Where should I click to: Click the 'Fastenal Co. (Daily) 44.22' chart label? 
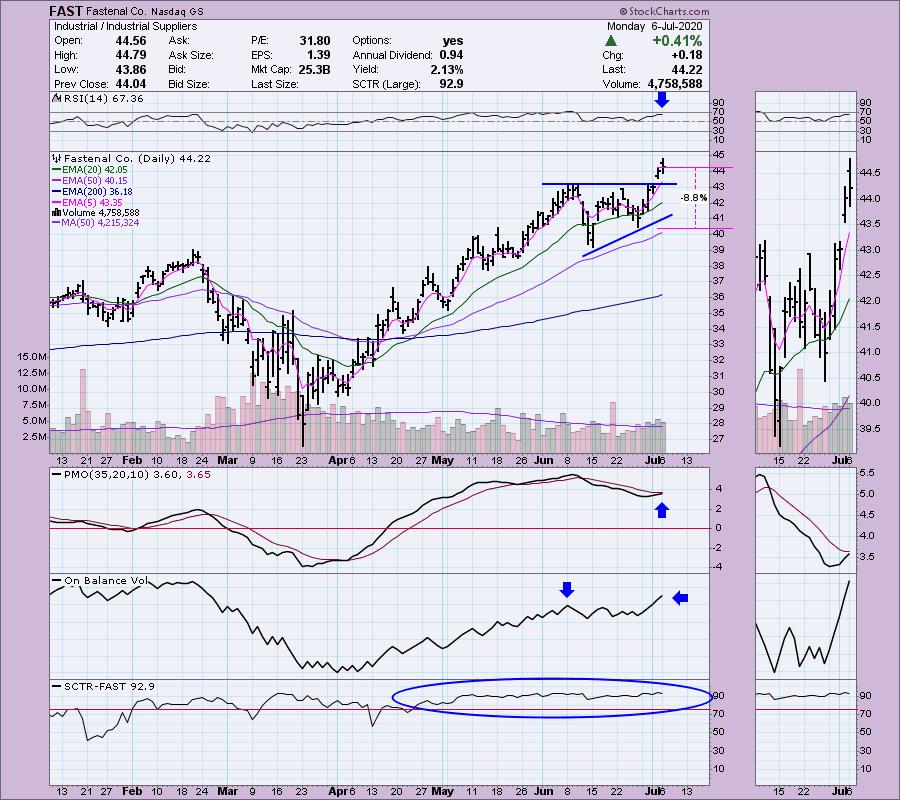(137, 158)
